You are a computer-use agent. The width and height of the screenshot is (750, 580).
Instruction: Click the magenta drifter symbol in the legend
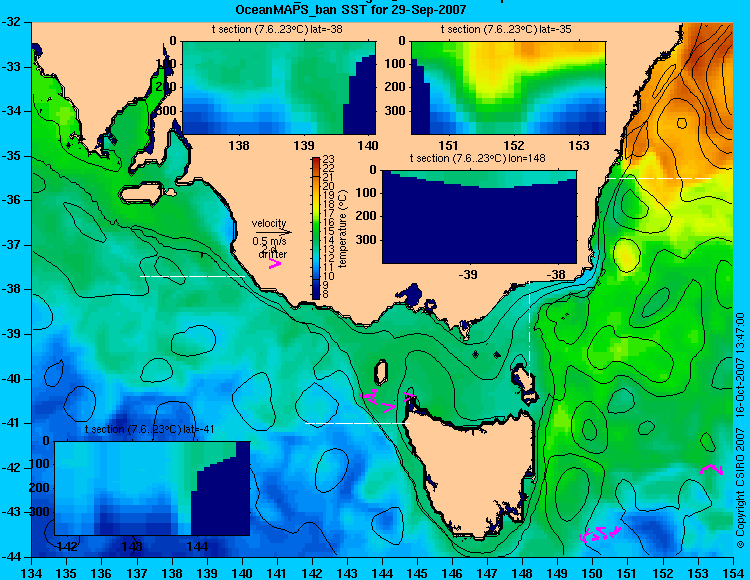point(275,263)
